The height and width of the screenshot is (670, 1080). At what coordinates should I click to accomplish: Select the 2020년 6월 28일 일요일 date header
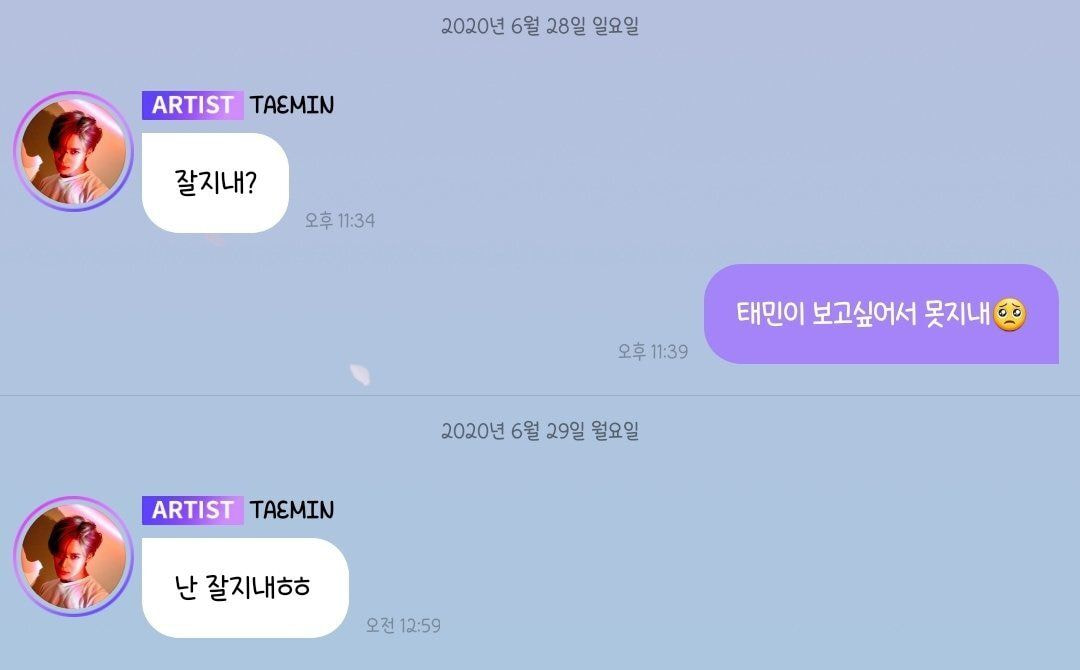(x=540, y=26)
